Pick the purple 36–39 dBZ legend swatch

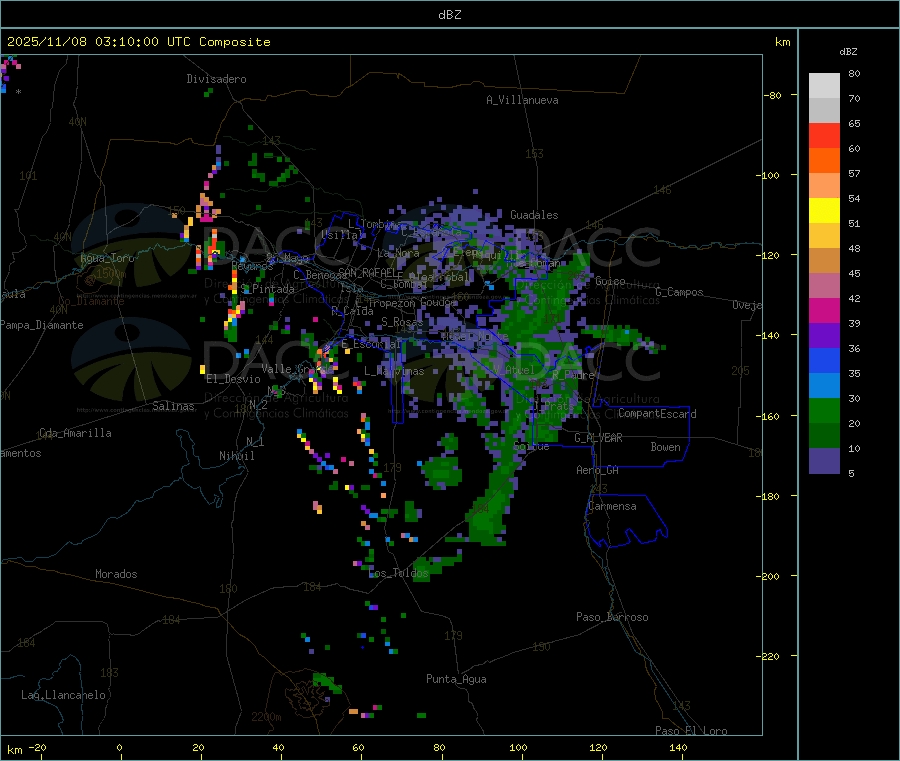824,336
